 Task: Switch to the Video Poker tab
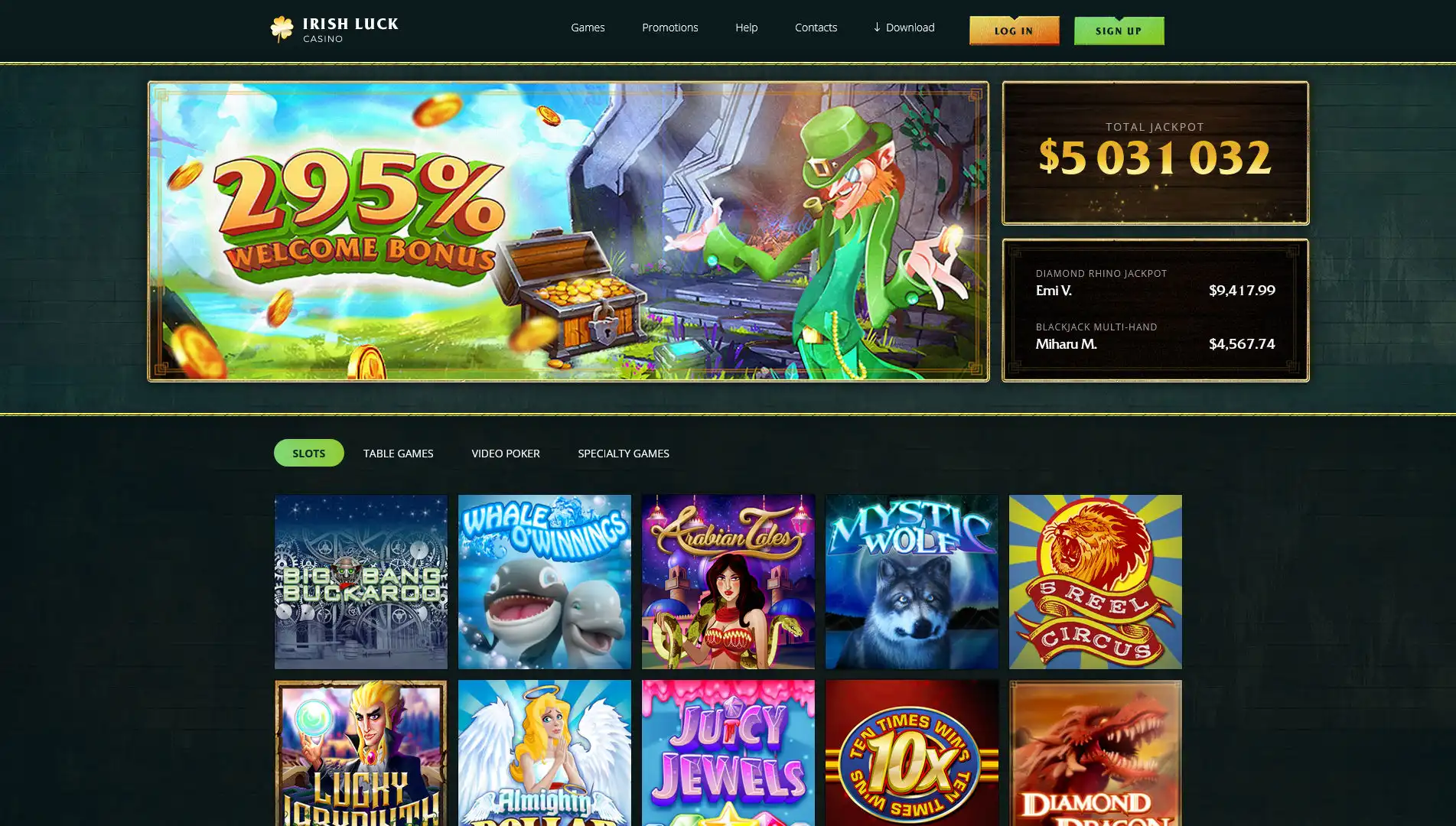tap(506, 453)
